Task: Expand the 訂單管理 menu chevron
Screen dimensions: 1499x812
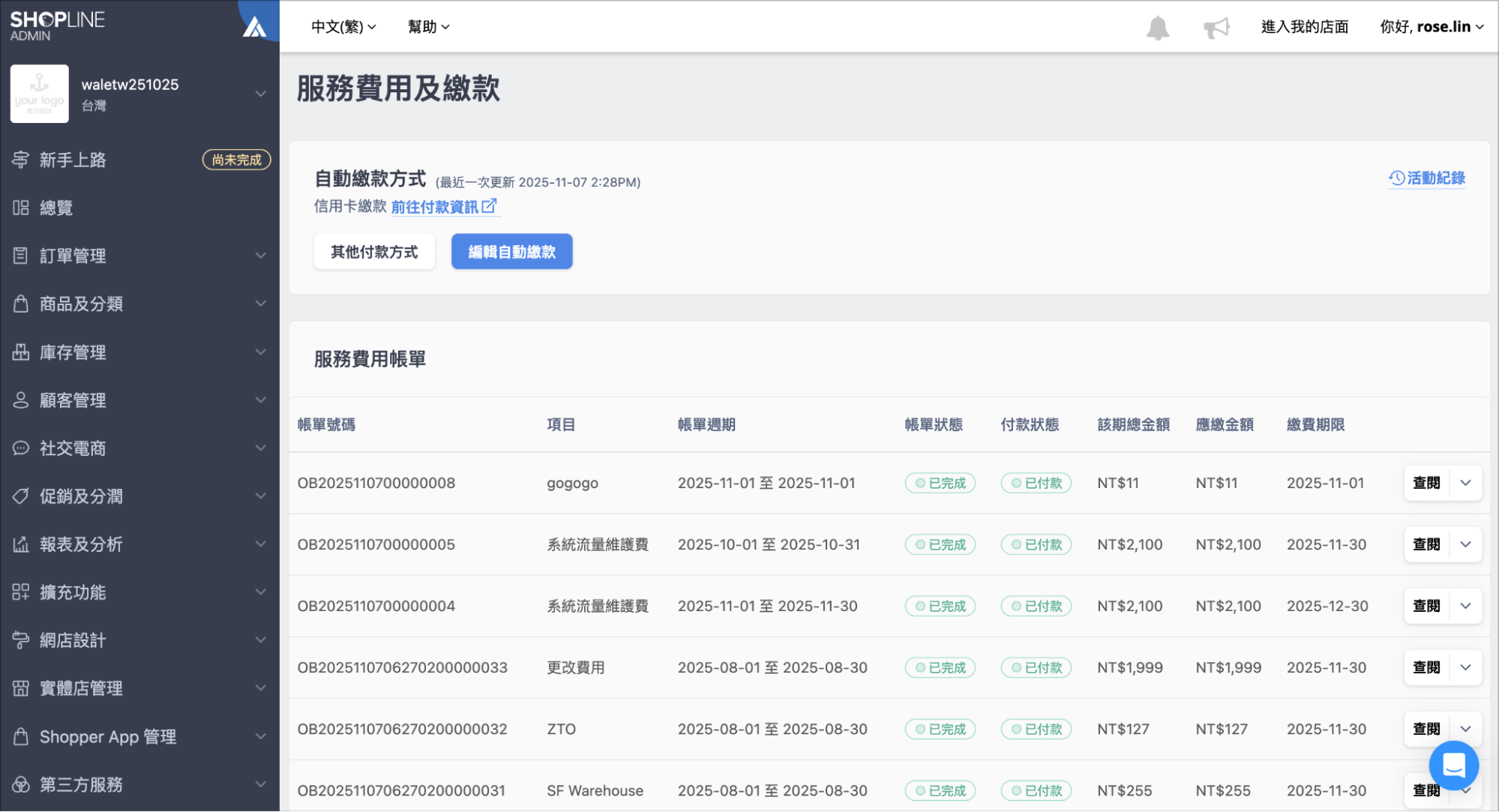Action: pyautogui.click(x=260, y=256)
